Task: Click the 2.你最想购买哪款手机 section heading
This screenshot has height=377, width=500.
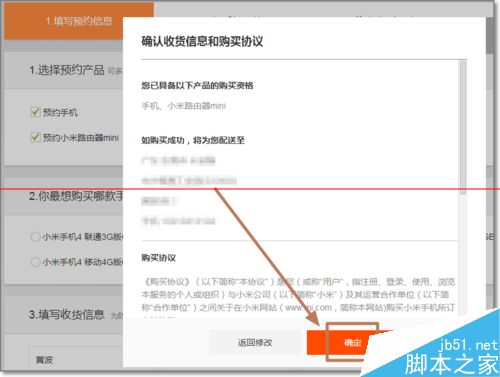Action: click(x=76, y=196)
